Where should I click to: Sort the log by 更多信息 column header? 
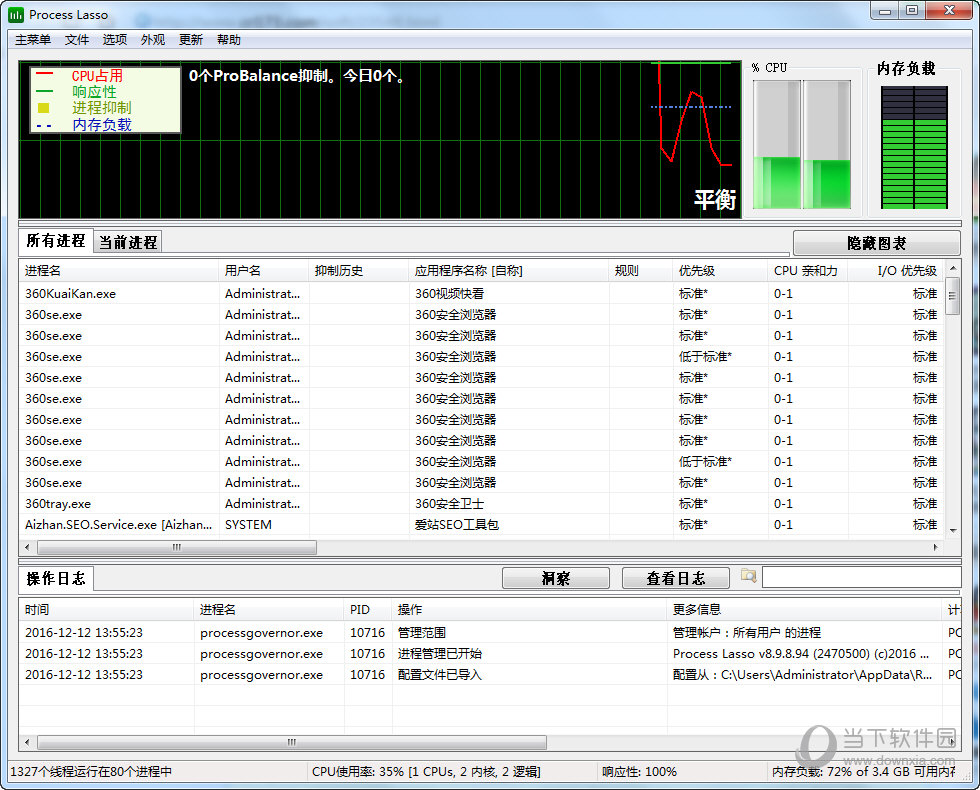[x=804, y=609]
